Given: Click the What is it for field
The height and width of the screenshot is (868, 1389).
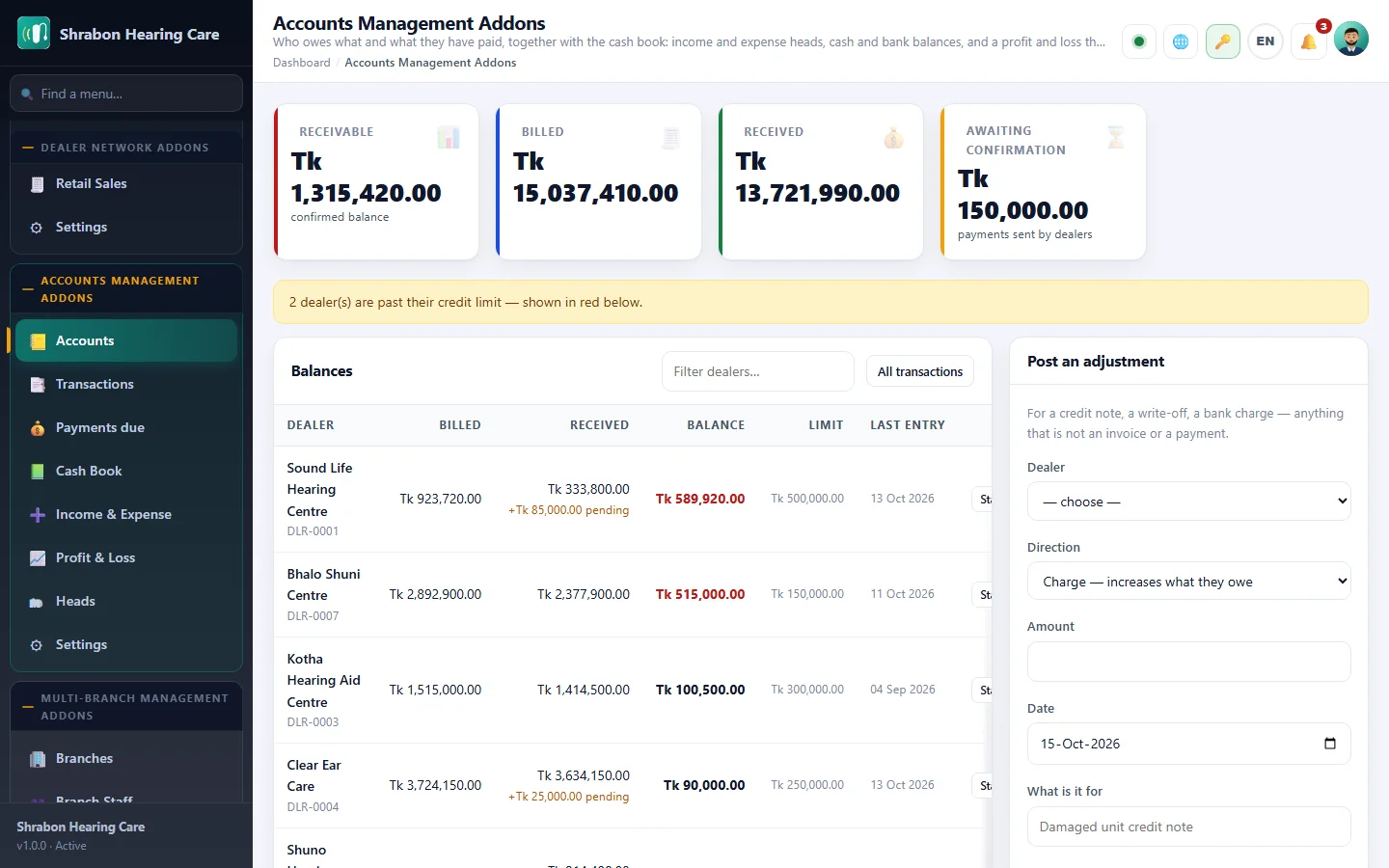Looking at the screenshot, I should [1188, 827].
